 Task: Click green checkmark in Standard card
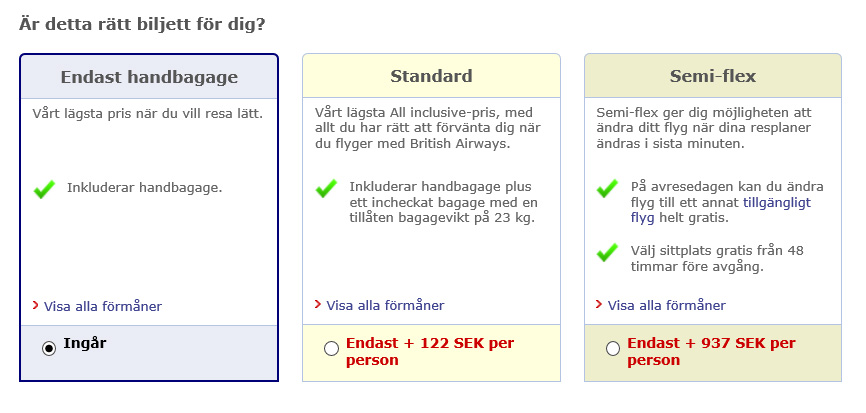[326, 189]
